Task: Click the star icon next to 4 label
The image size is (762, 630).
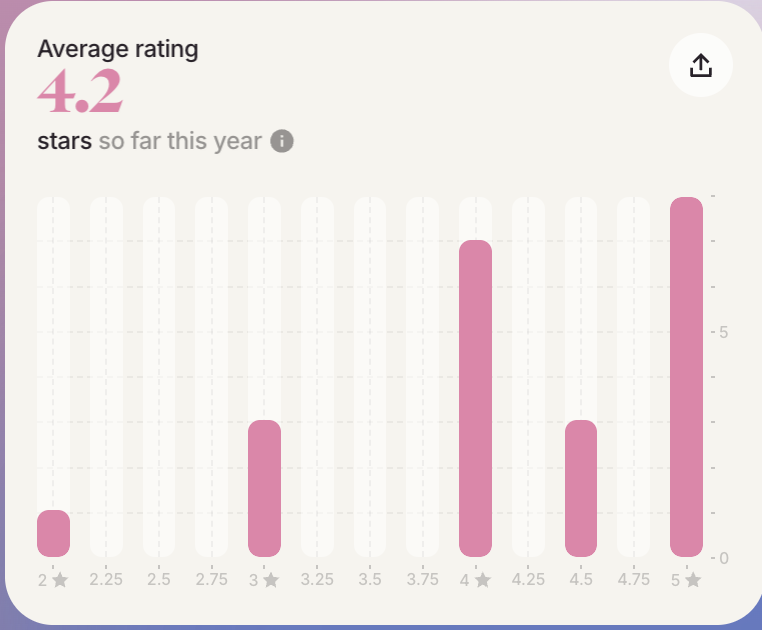Action: pyautogui.click(x=483, y=580)
